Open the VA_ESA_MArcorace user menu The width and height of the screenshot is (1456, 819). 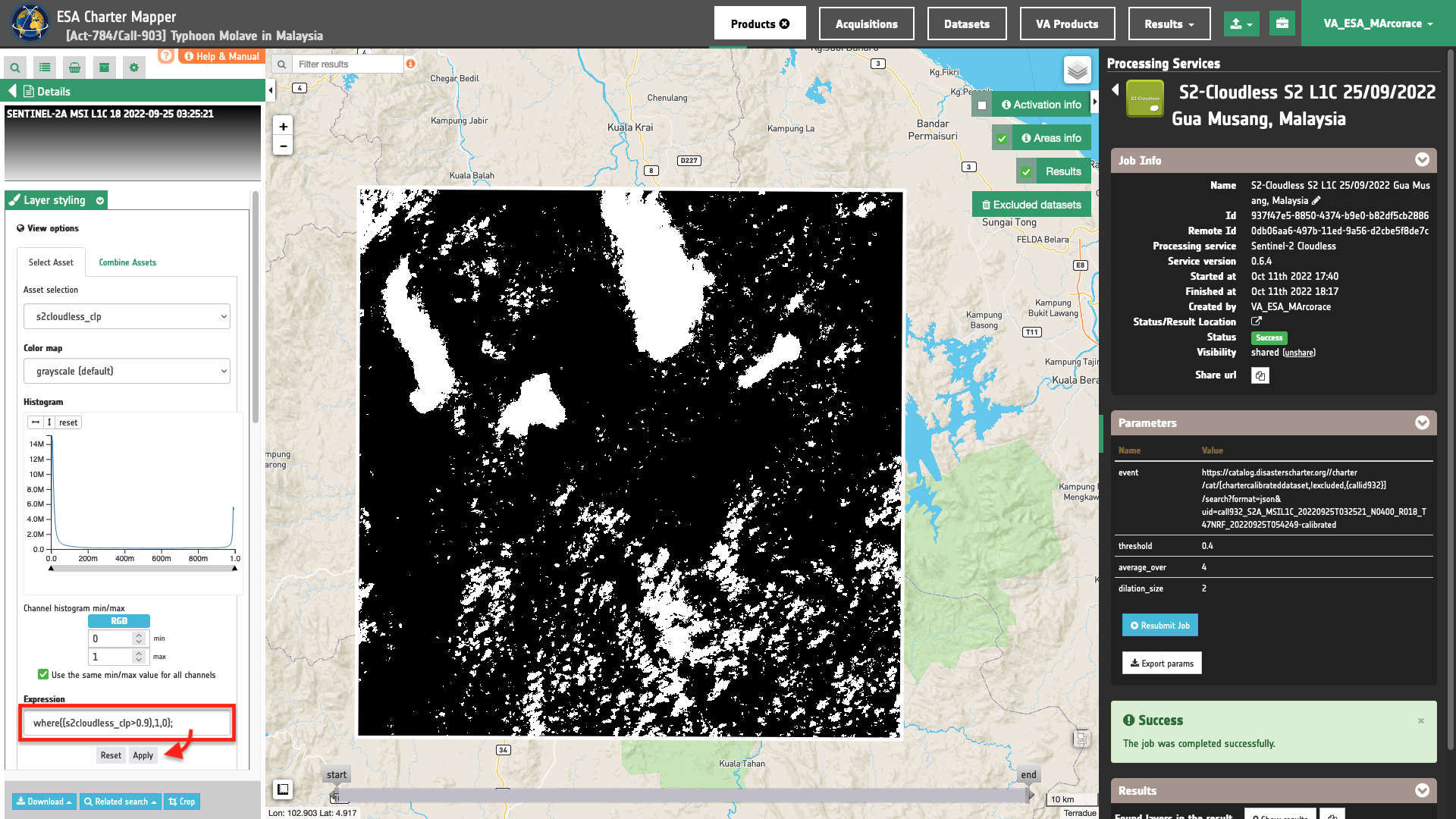pyautogui.click(x=1379, y=24)
